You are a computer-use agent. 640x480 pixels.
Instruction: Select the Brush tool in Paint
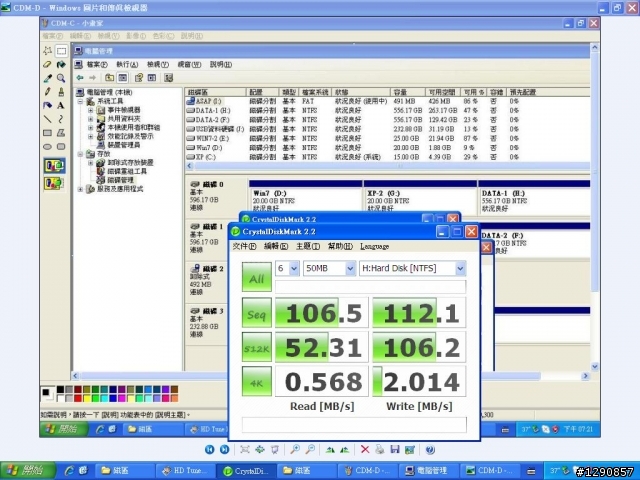61,92
